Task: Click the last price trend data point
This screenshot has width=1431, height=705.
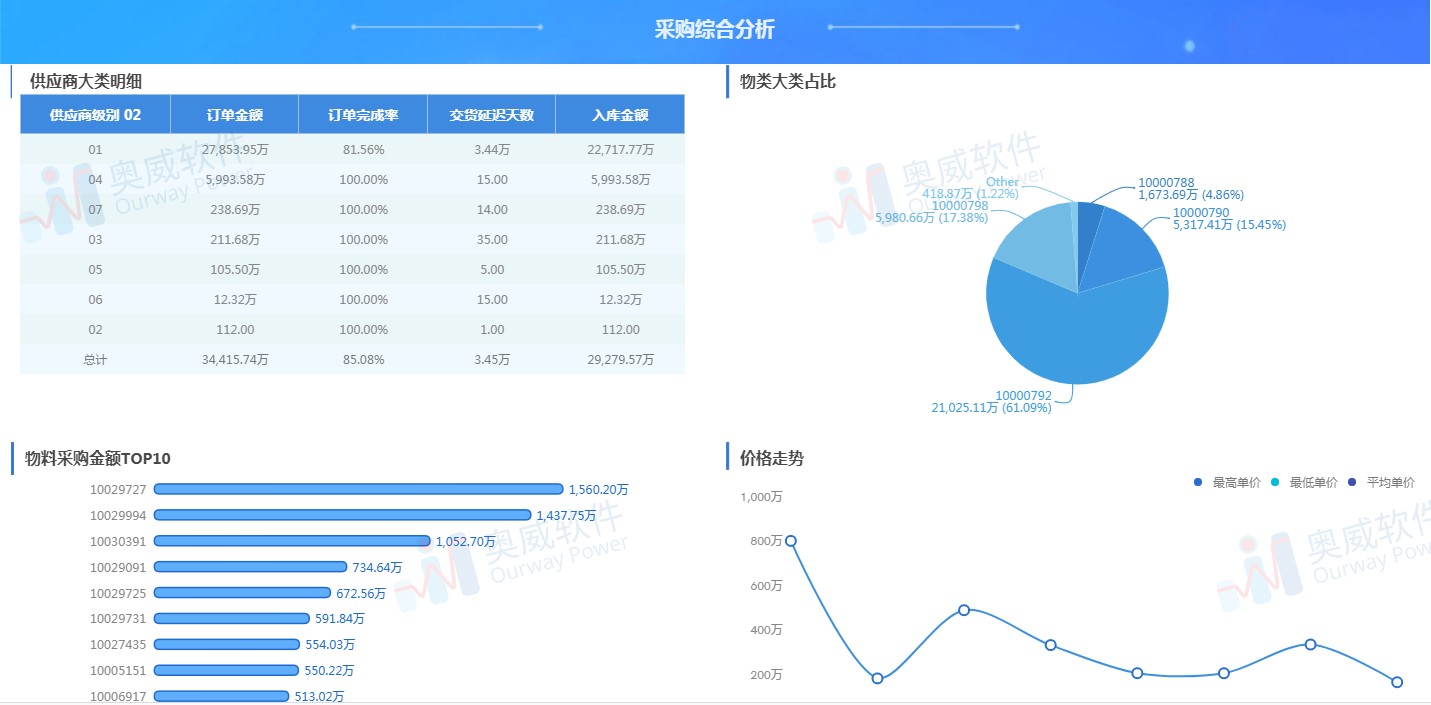Action: pos(1397,682)
